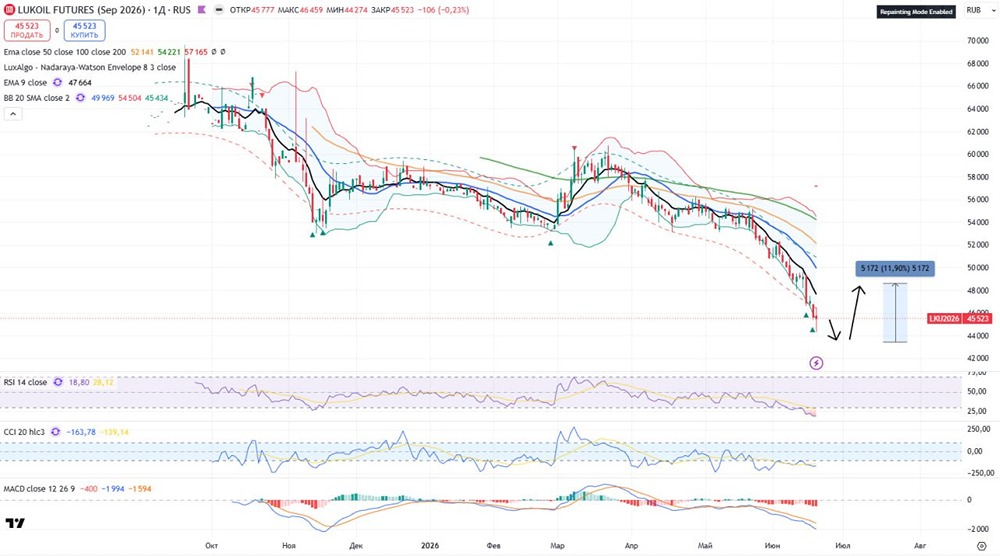Image resolution: width=1000 pixels, height=556 pixels.
Task: Click the 50 000 price axis label
Action: (978, 268)
